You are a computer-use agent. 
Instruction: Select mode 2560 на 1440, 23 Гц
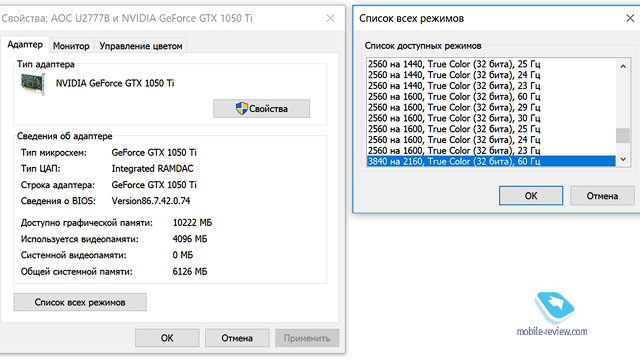click(491, 86)
